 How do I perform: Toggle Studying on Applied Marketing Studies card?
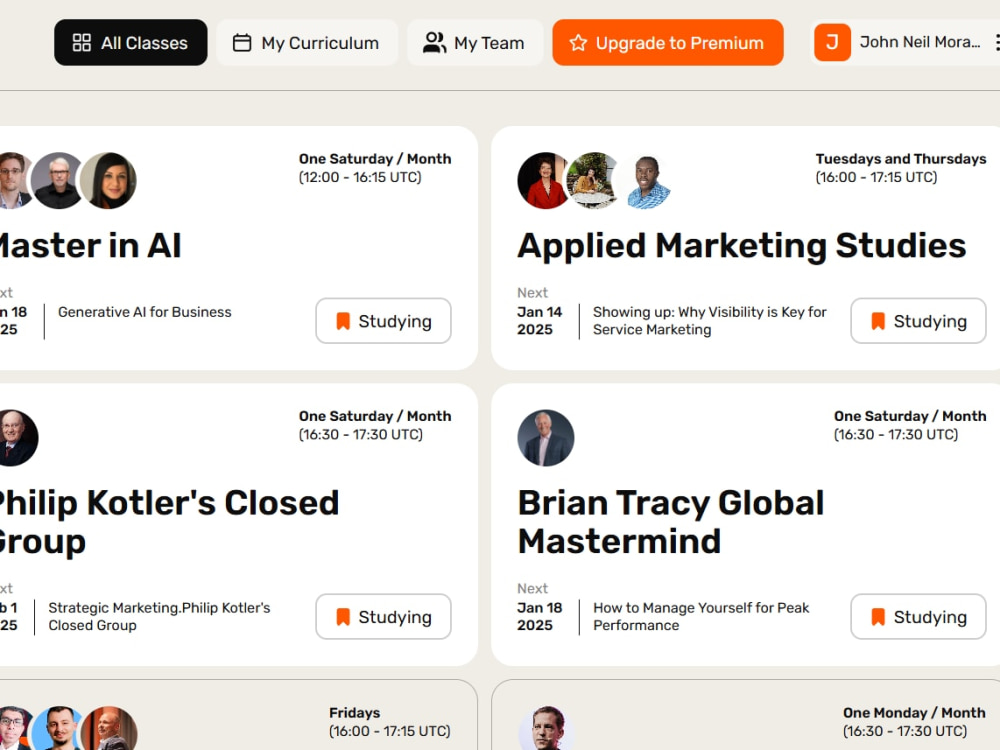918,321
